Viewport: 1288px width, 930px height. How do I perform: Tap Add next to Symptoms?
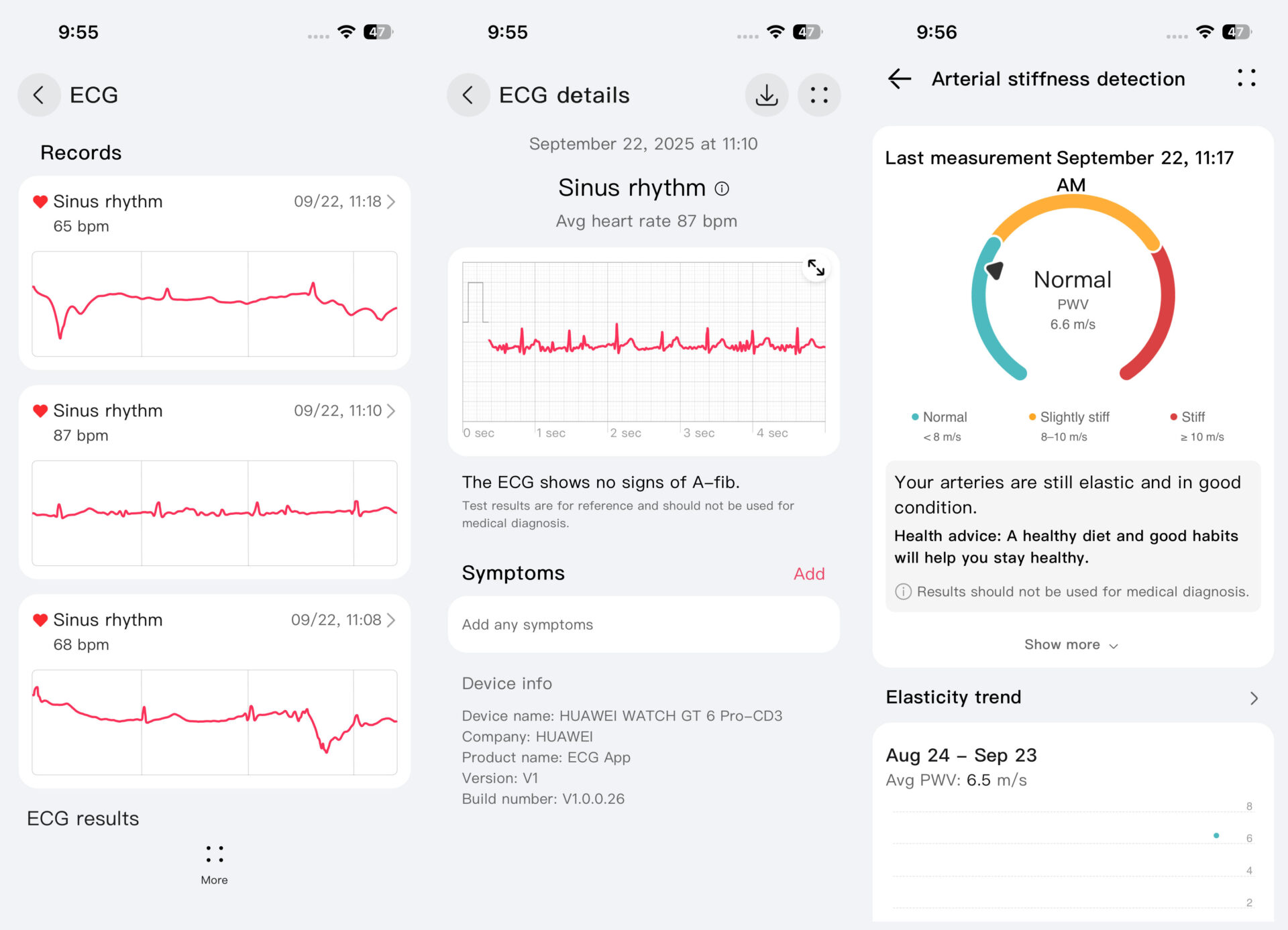click(x=809, y=574)
